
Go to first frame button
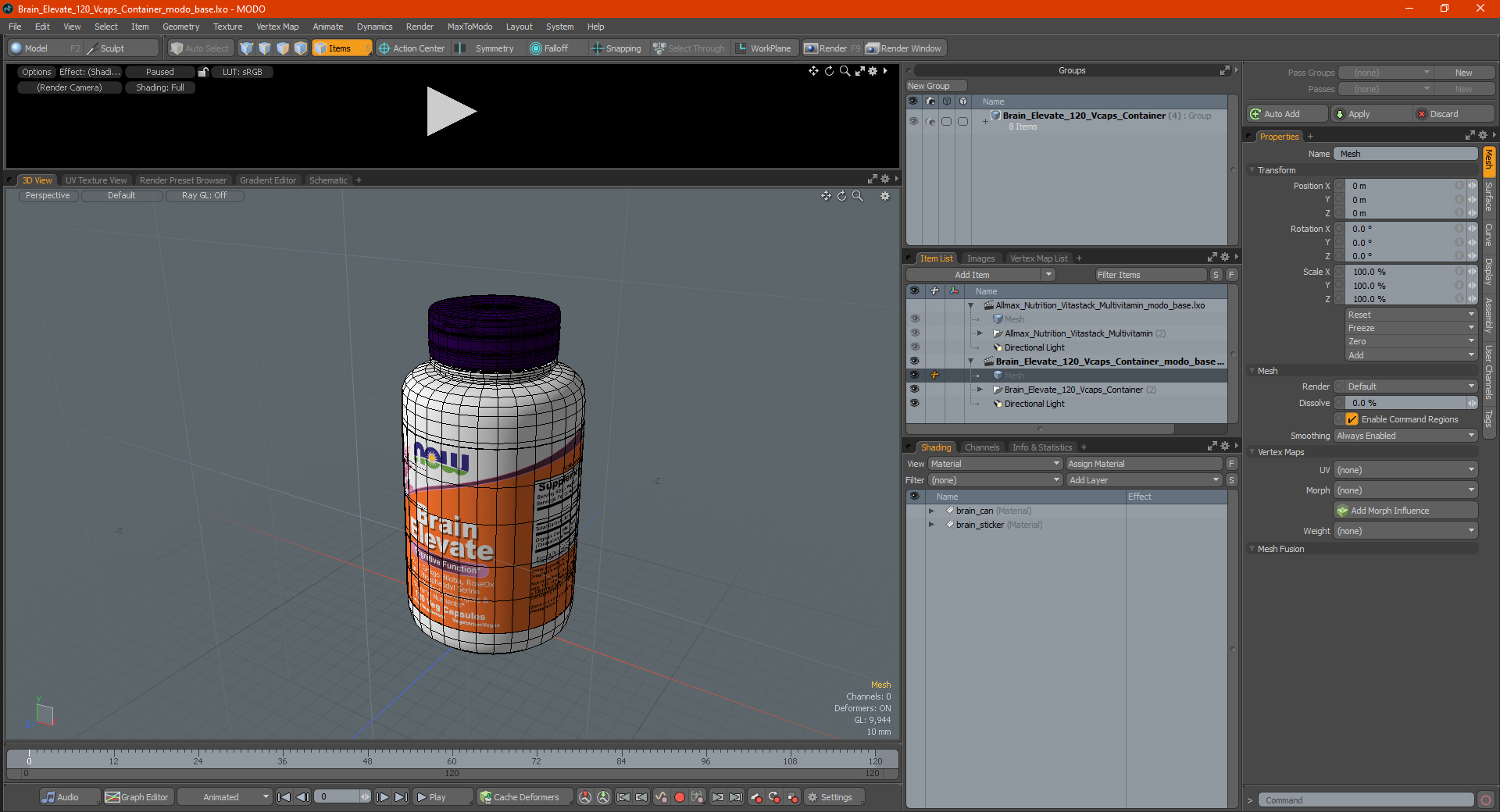tap(284, 797)
